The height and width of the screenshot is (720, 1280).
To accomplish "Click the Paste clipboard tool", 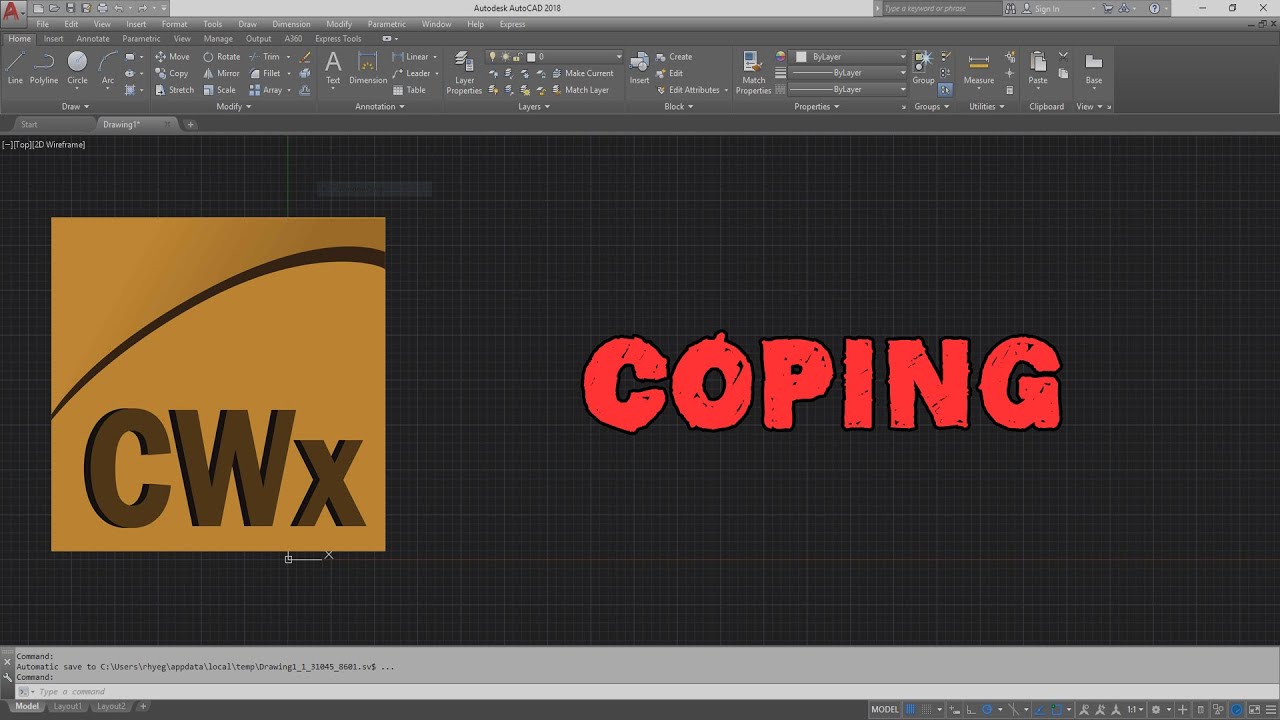I will tap(1038, 68).
